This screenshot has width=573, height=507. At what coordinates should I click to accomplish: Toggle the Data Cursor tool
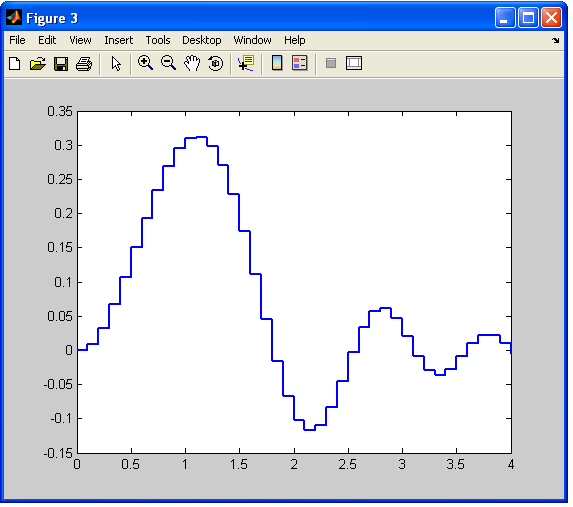(246, 63)
